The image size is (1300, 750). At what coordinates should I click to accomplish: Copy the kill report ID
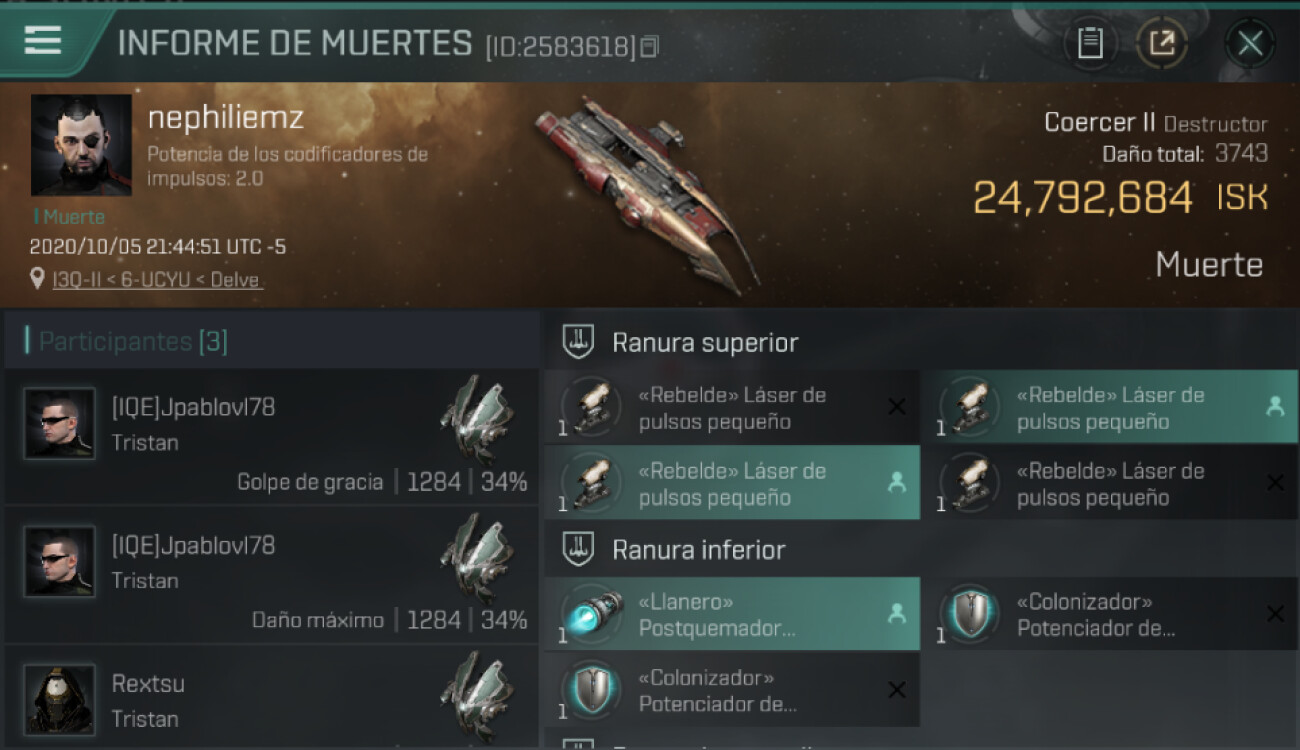(650, 46)
